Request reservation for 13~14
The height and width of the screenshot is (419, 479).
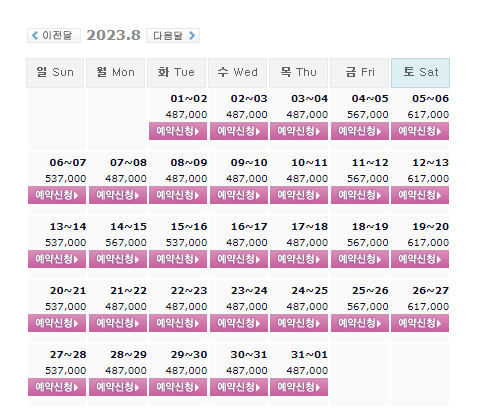pyautogui.click(x=57, y=259)
